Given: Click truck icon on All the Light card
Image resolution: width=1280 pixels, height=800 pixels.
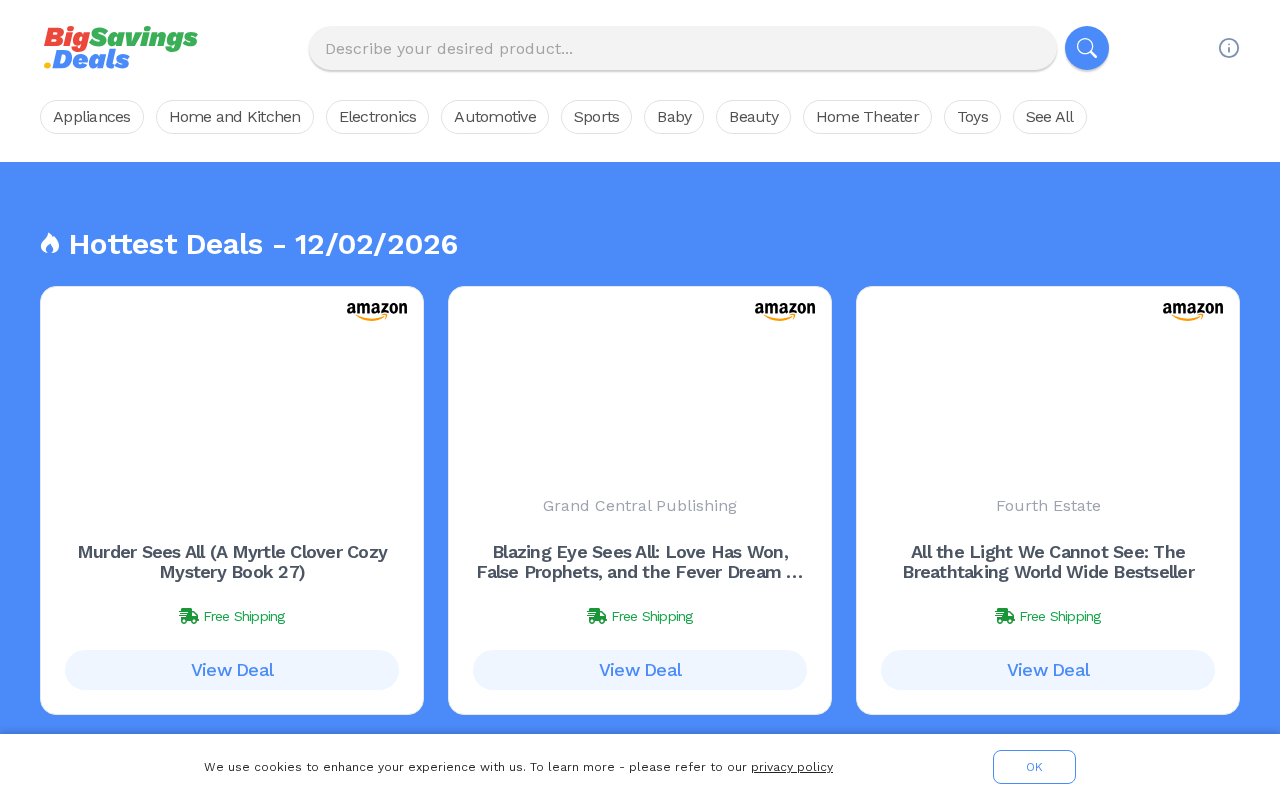Looking at the screenshot, I should [1005, 616].
